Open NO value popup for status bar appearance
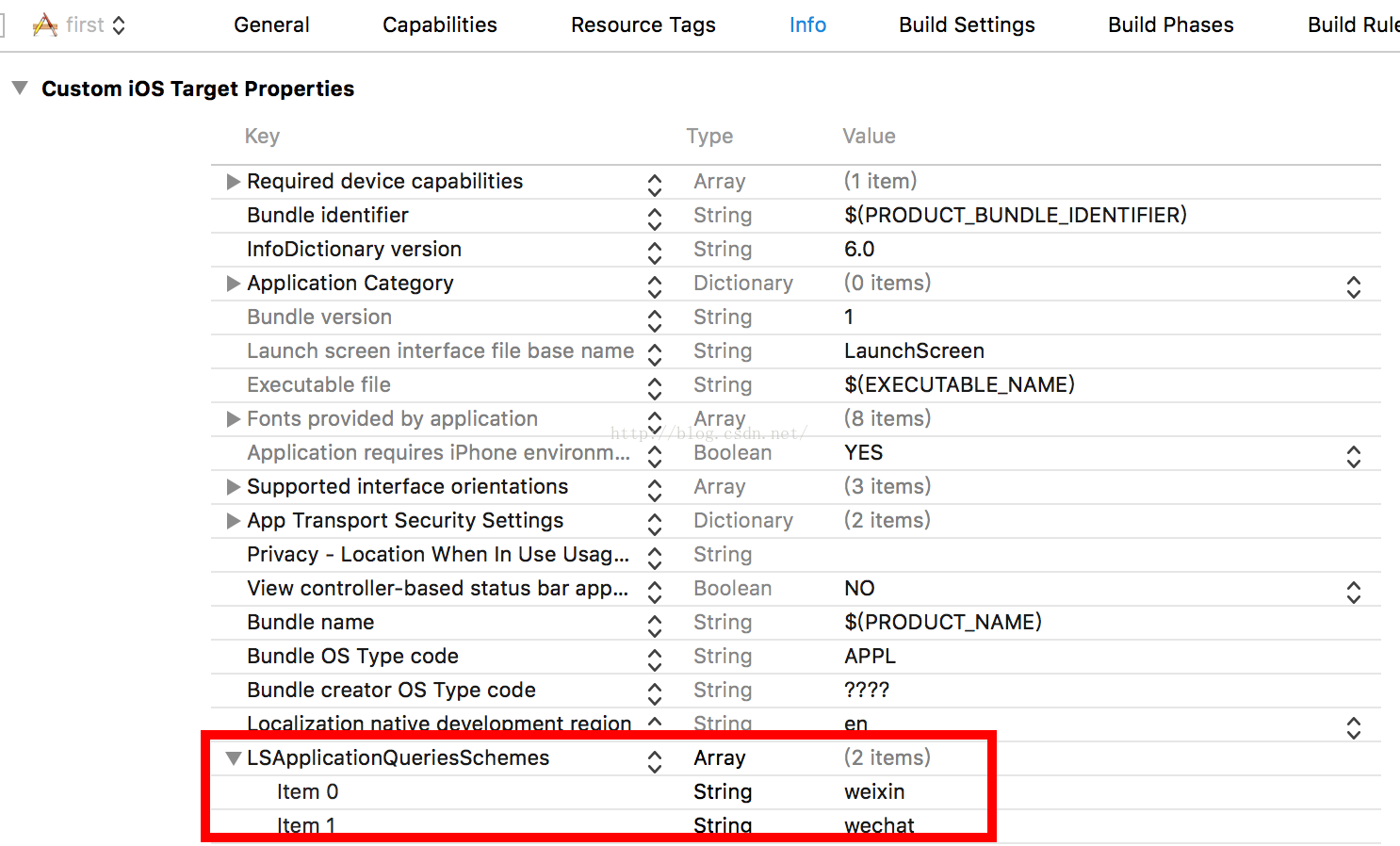Viewport: 1400px width, 846px height. click(x=1354, y=592)
